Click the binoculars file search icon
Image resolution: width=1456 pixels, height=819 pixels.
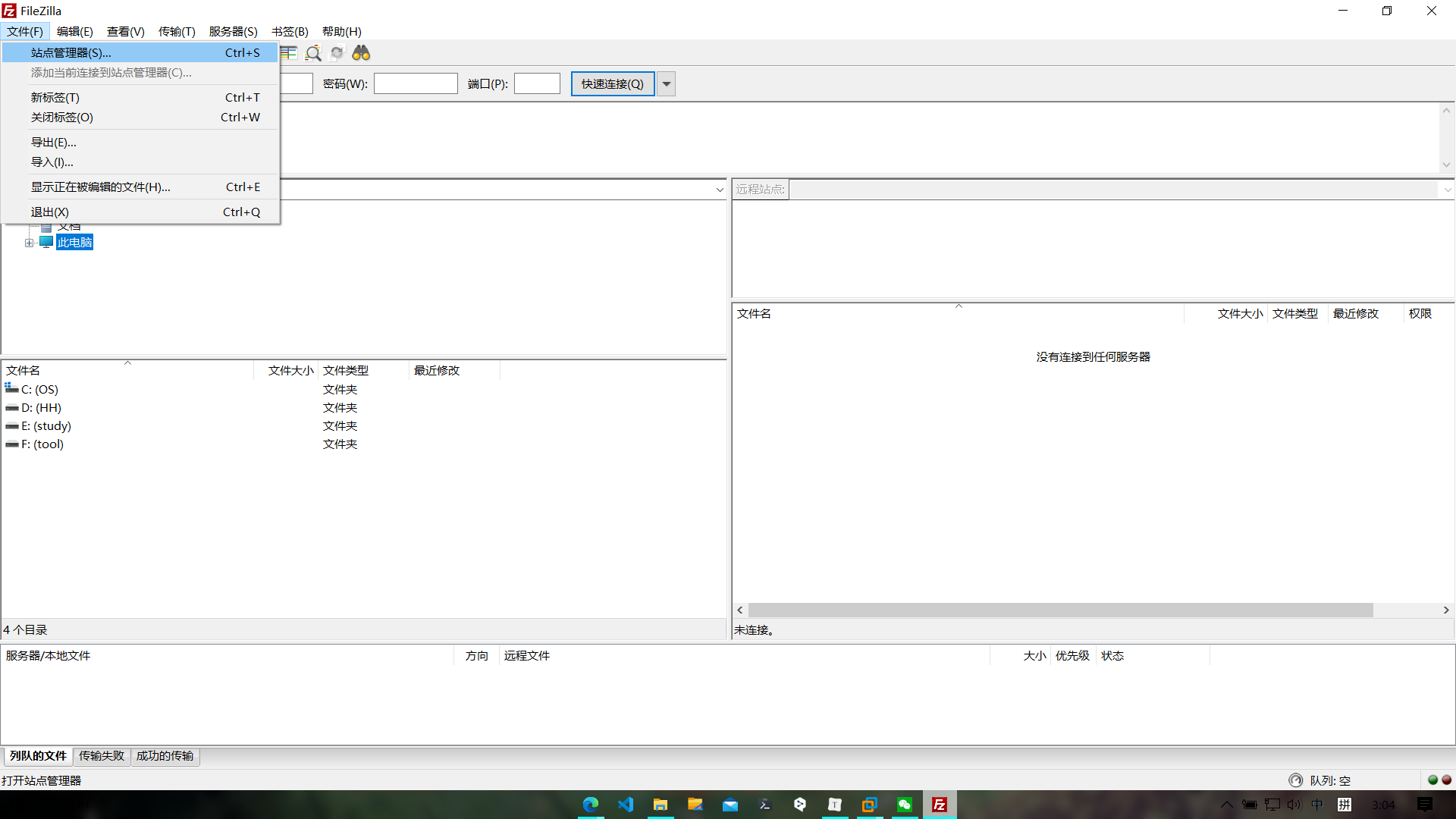pos(361,53)
